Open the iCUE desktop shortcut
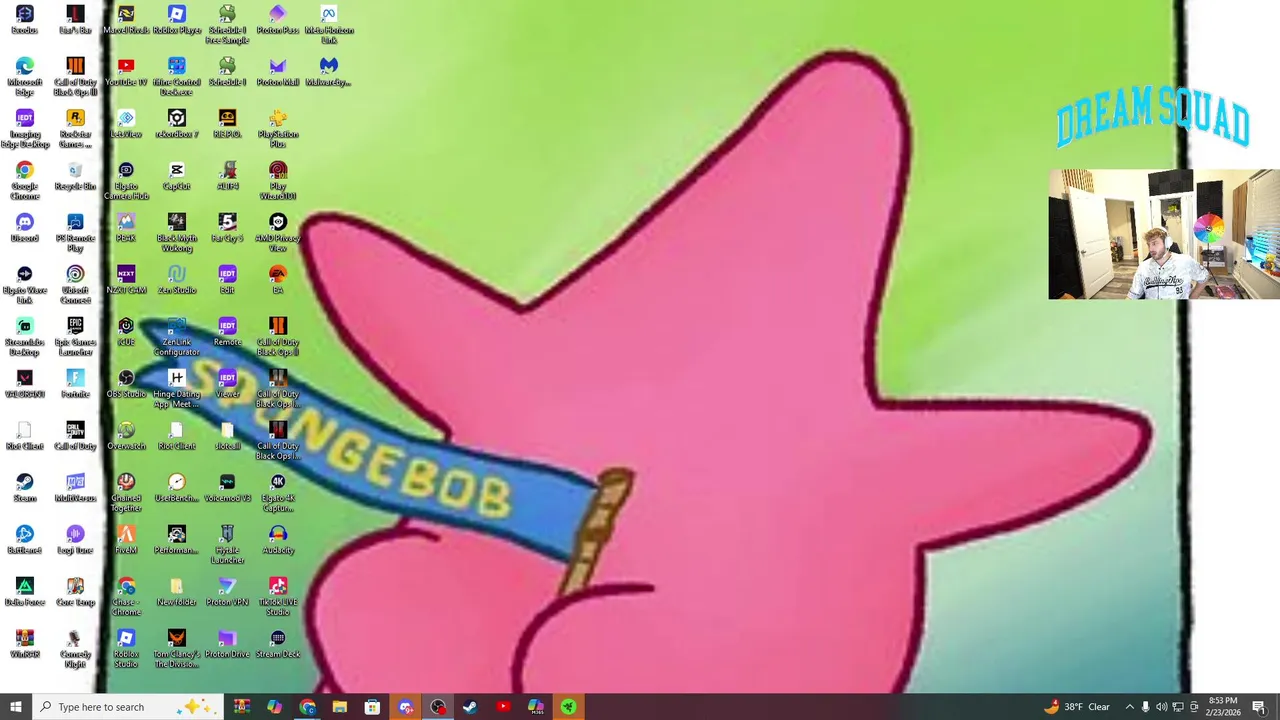This screenshot has height=720, width=1280. pyautogui.click(x=126, y=332)
